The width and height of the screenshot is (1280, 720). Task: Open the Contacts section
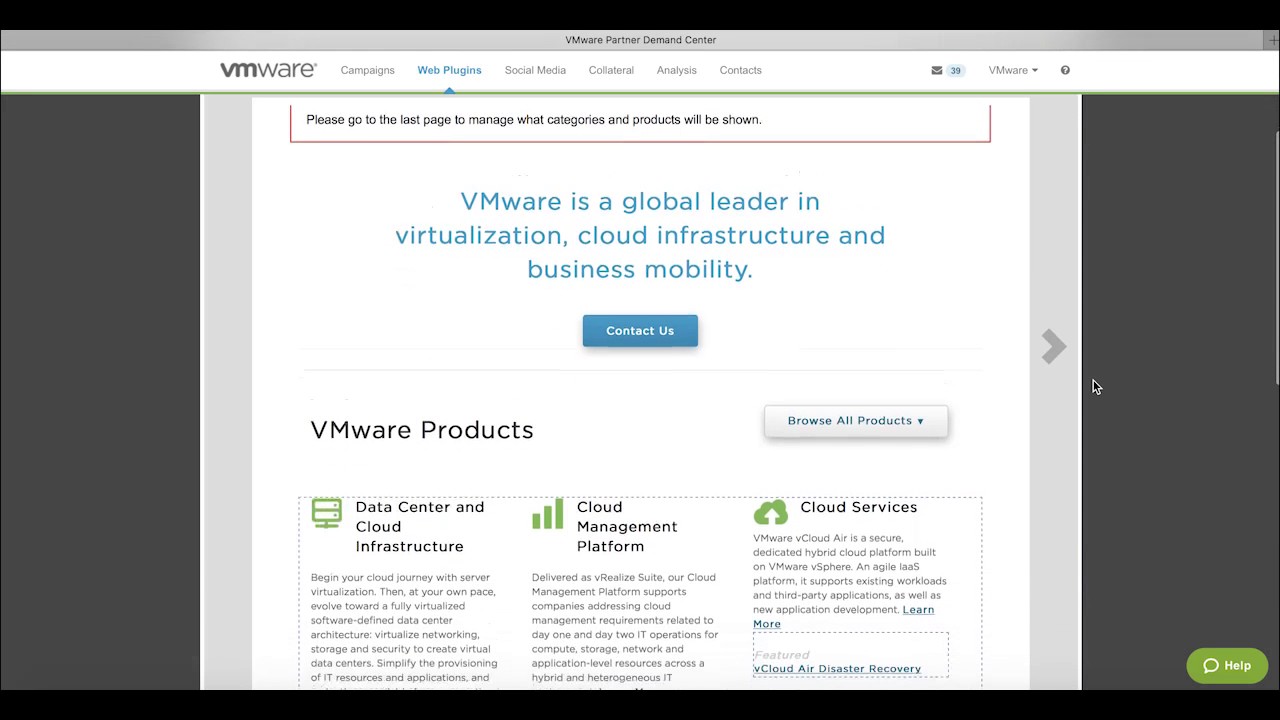[740, 70]
